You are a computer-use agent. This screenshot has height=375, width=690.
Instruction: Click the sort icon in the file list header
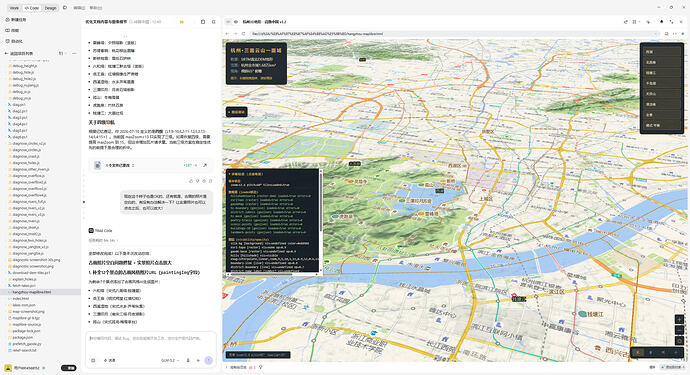61,53
